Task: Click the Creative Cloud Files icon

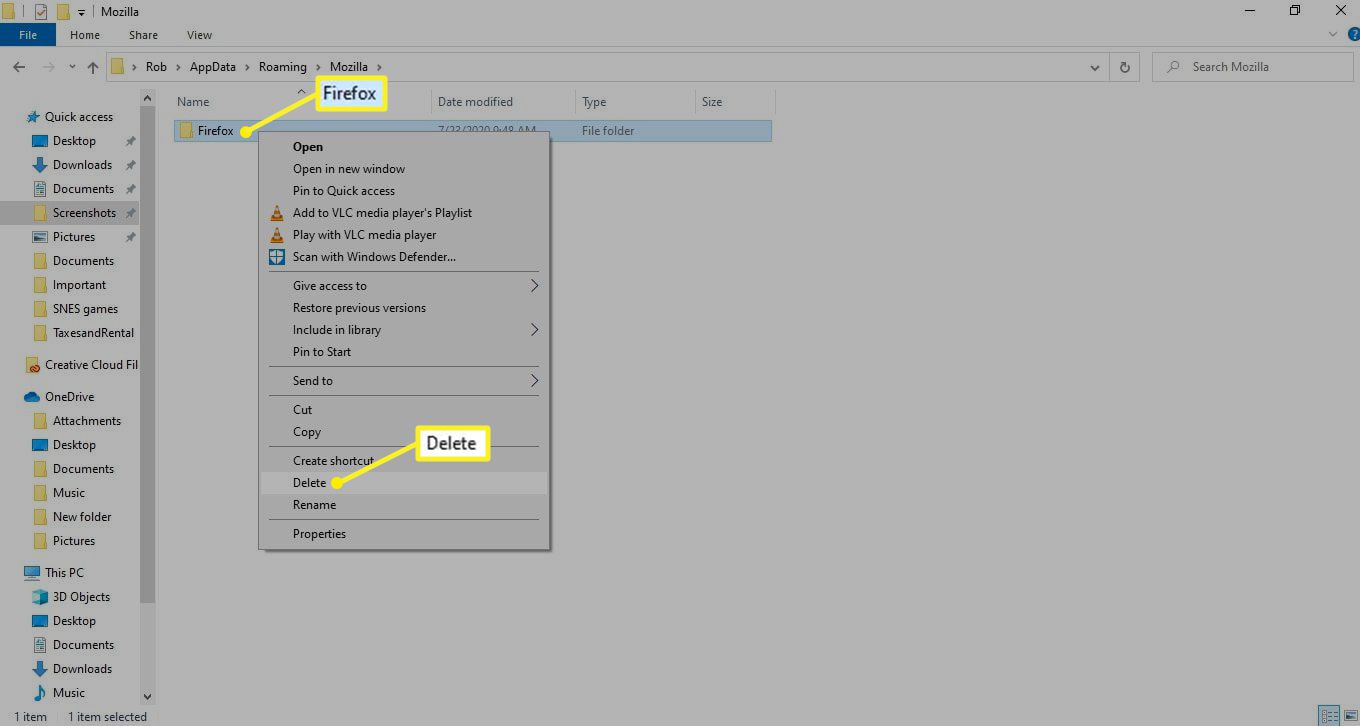Action: click(32, 365)
